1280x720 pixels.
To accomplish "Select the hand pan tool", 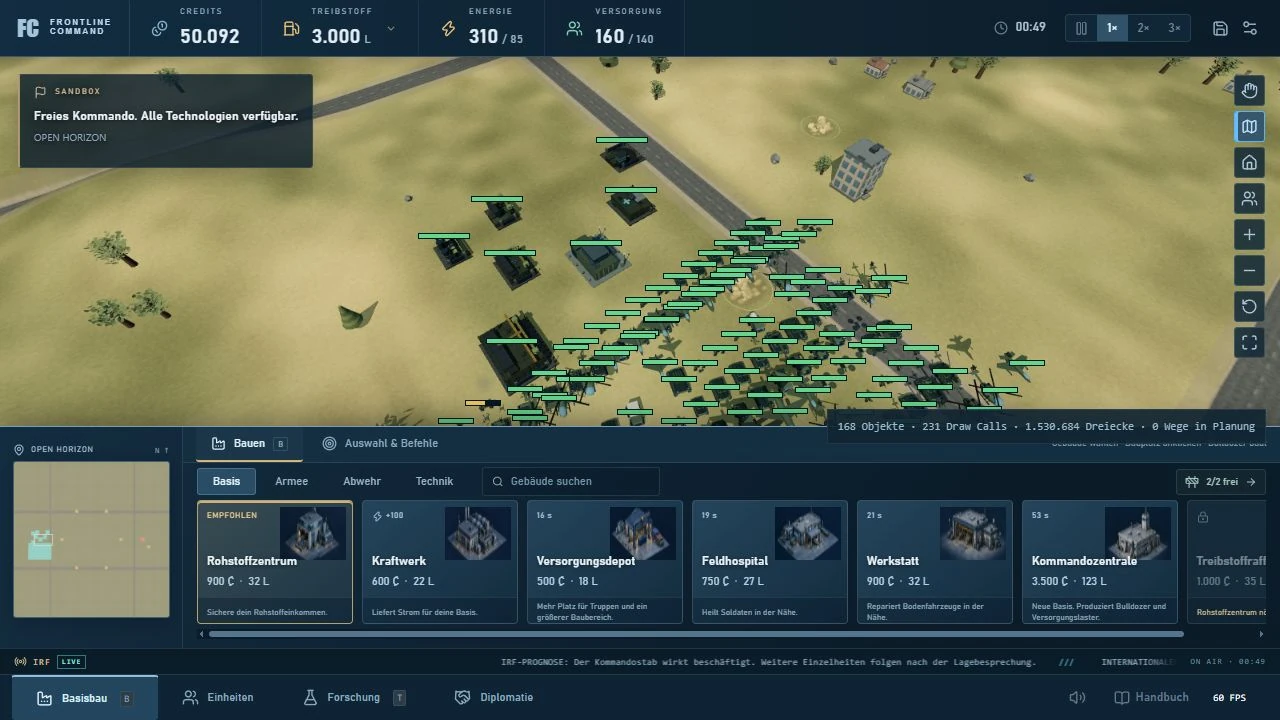I will (x=1249, y=91).
